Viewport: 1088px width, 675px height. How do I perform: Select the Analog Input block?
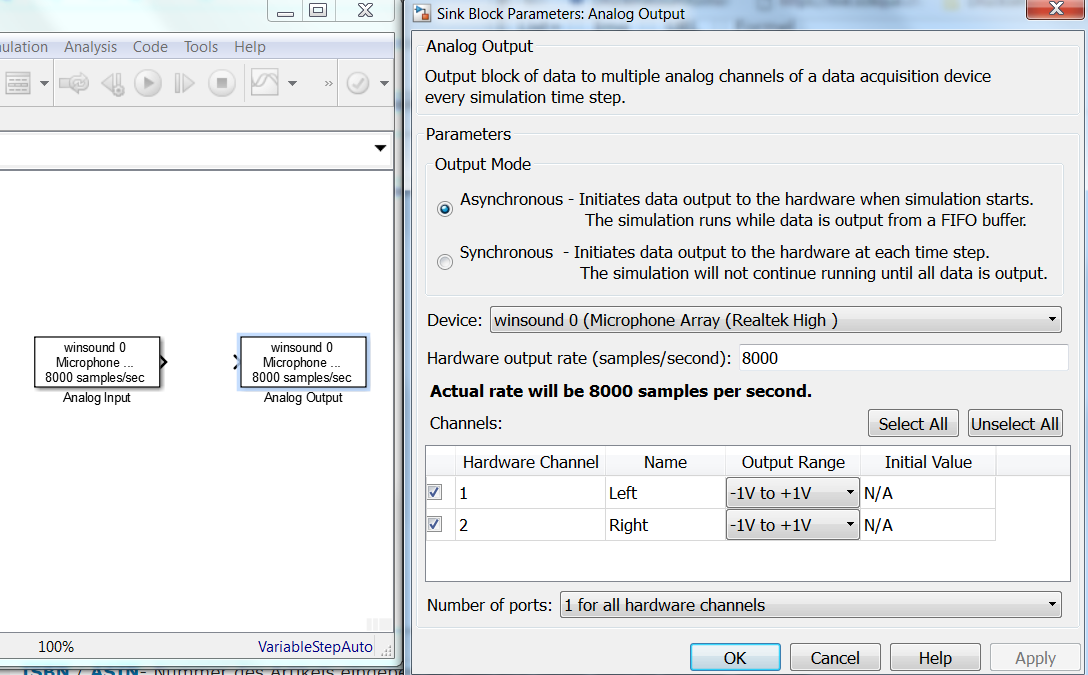click(x=96, y=363)
